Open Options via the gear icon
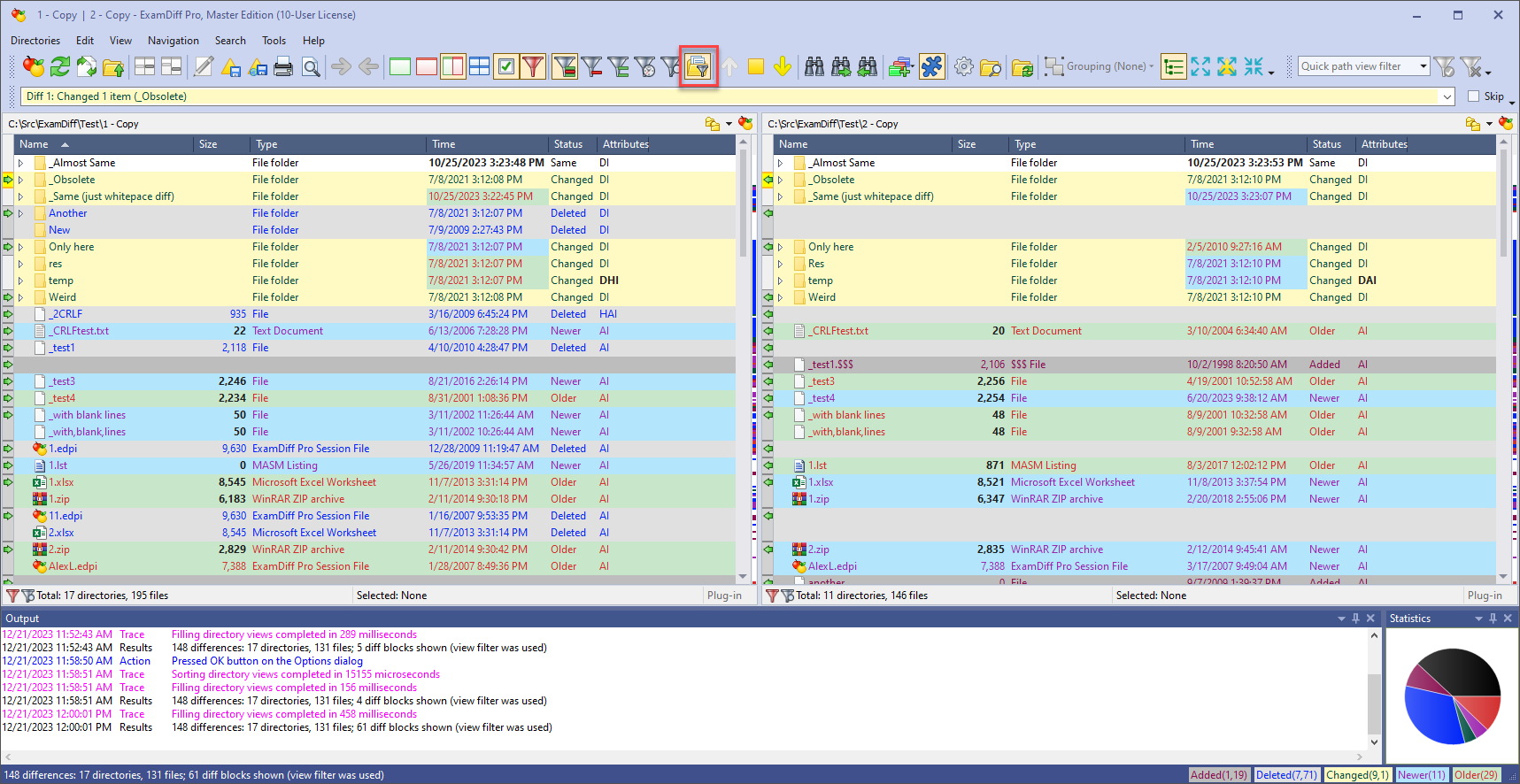The height and width of the screenshot is (784, 1520). coord(964,66)
